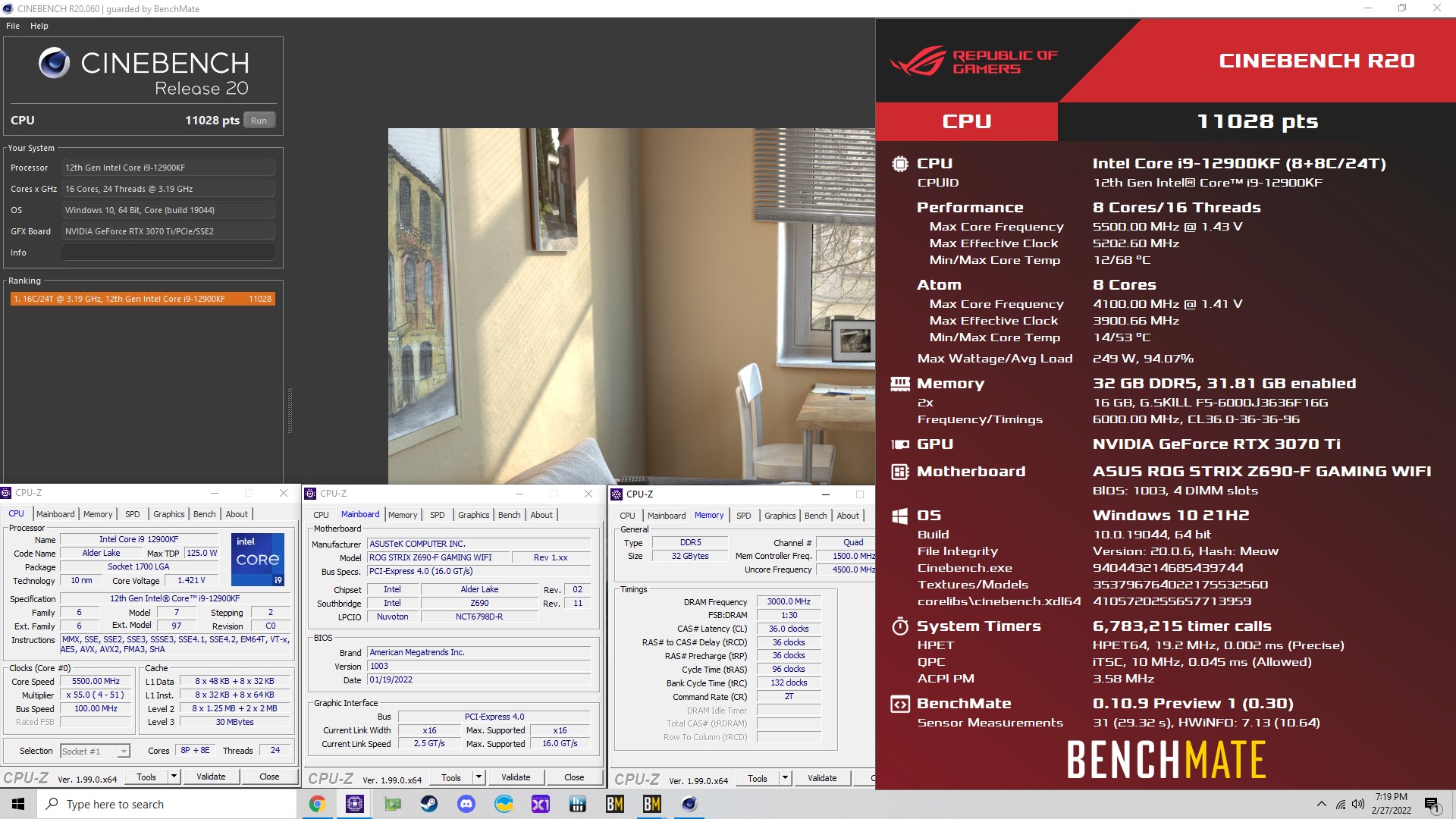Click the CPU chip icon in BenchMate panel

point(900,163)
